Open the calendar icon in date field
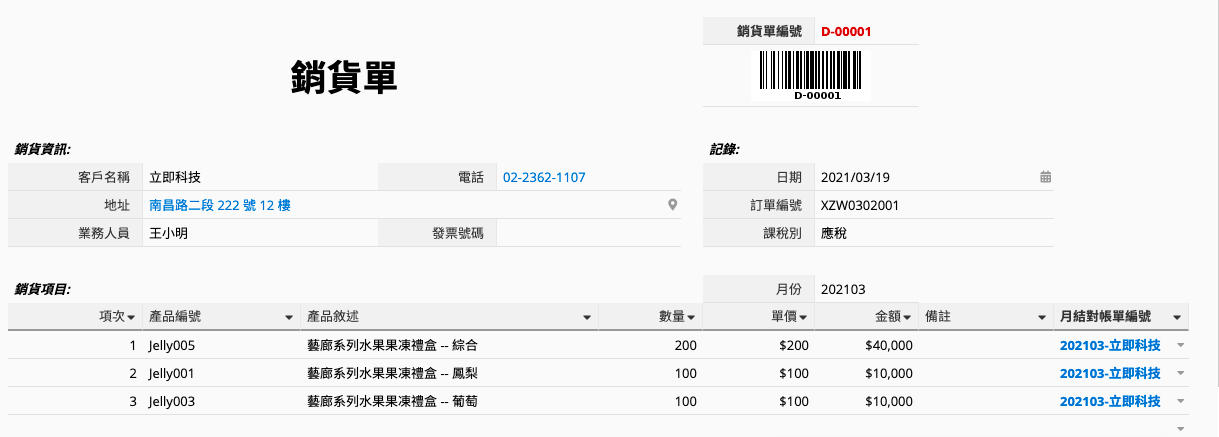This screenshot has height=437, width=1219. 1045,177
